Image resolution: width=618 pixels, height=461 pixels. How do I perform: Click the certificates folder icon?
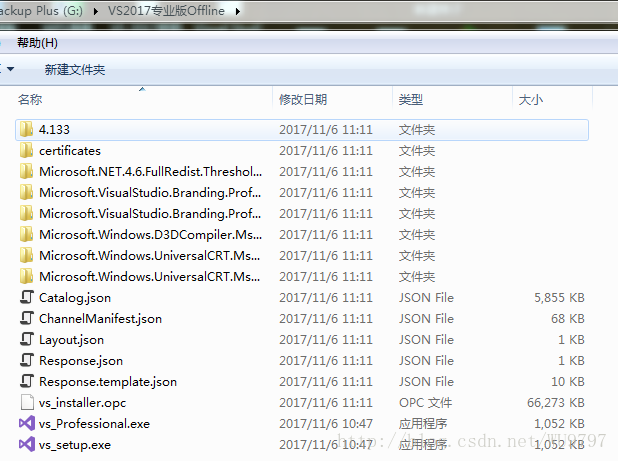(x=26, y=151)
